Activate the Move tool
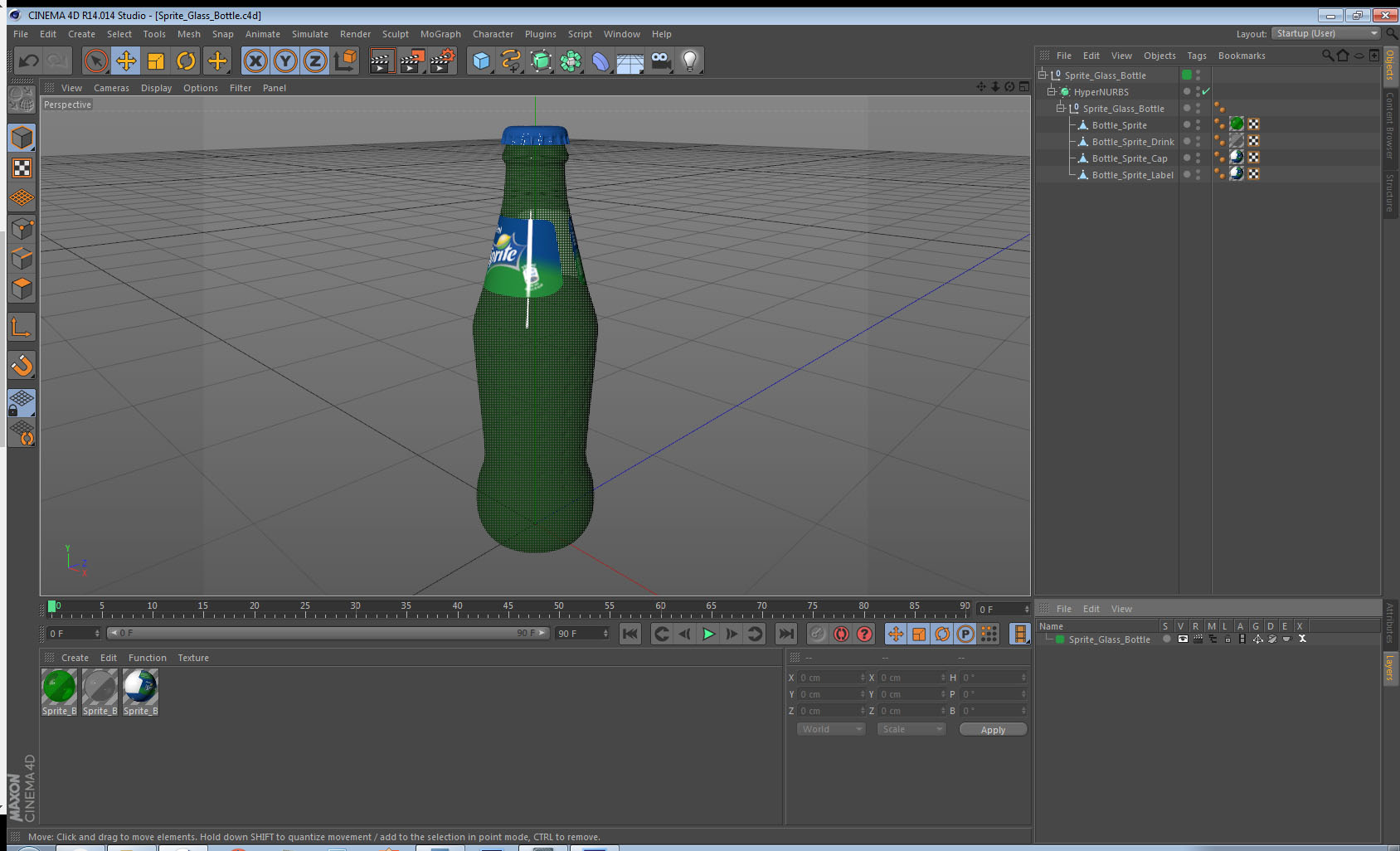Screen dimensions: 1400x851 click(x=126, y=61)
